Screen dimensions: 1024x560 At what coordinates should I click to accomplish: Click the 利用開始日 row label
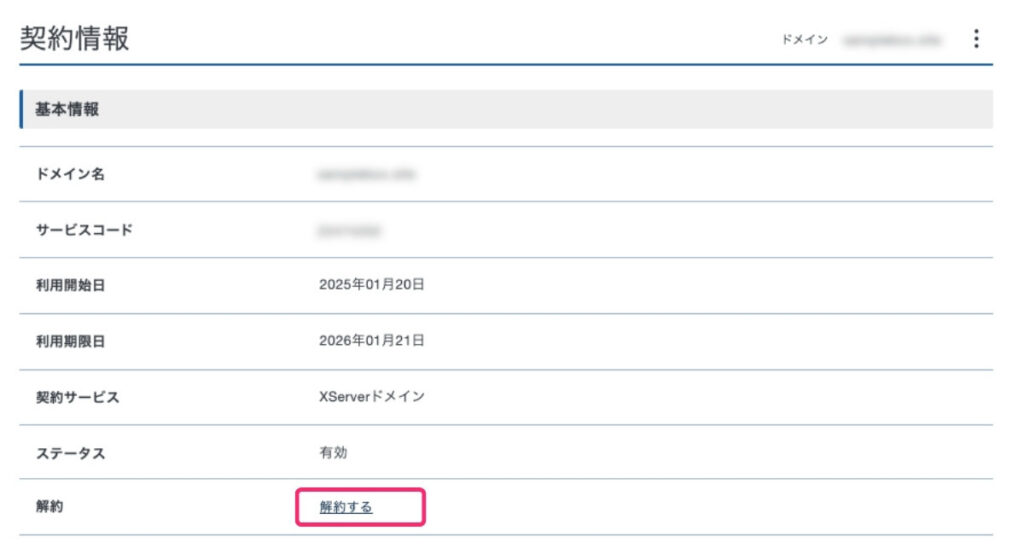click(x=70, y=286)
